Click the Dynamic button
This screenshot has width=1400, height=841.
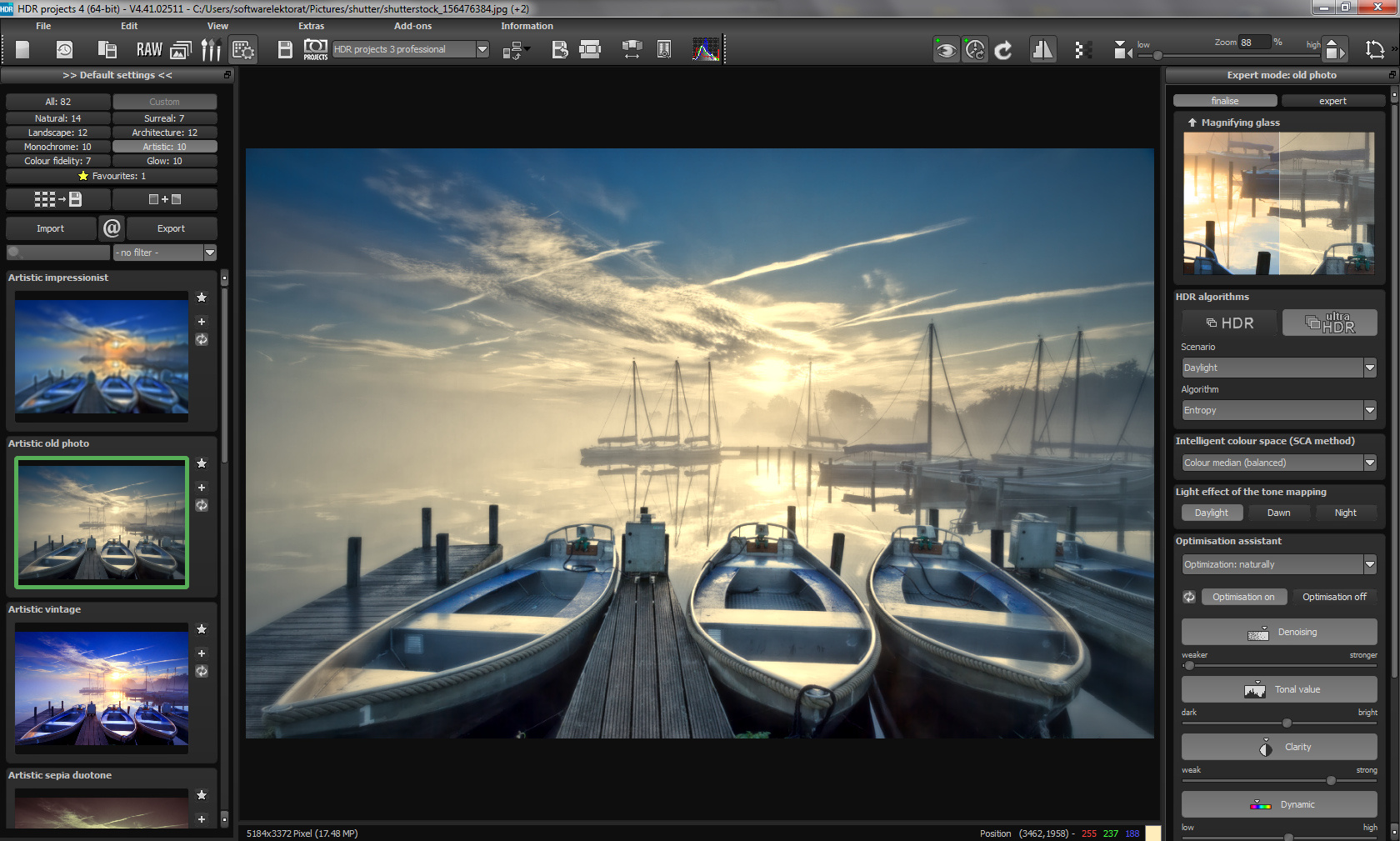click(1279, 804)
